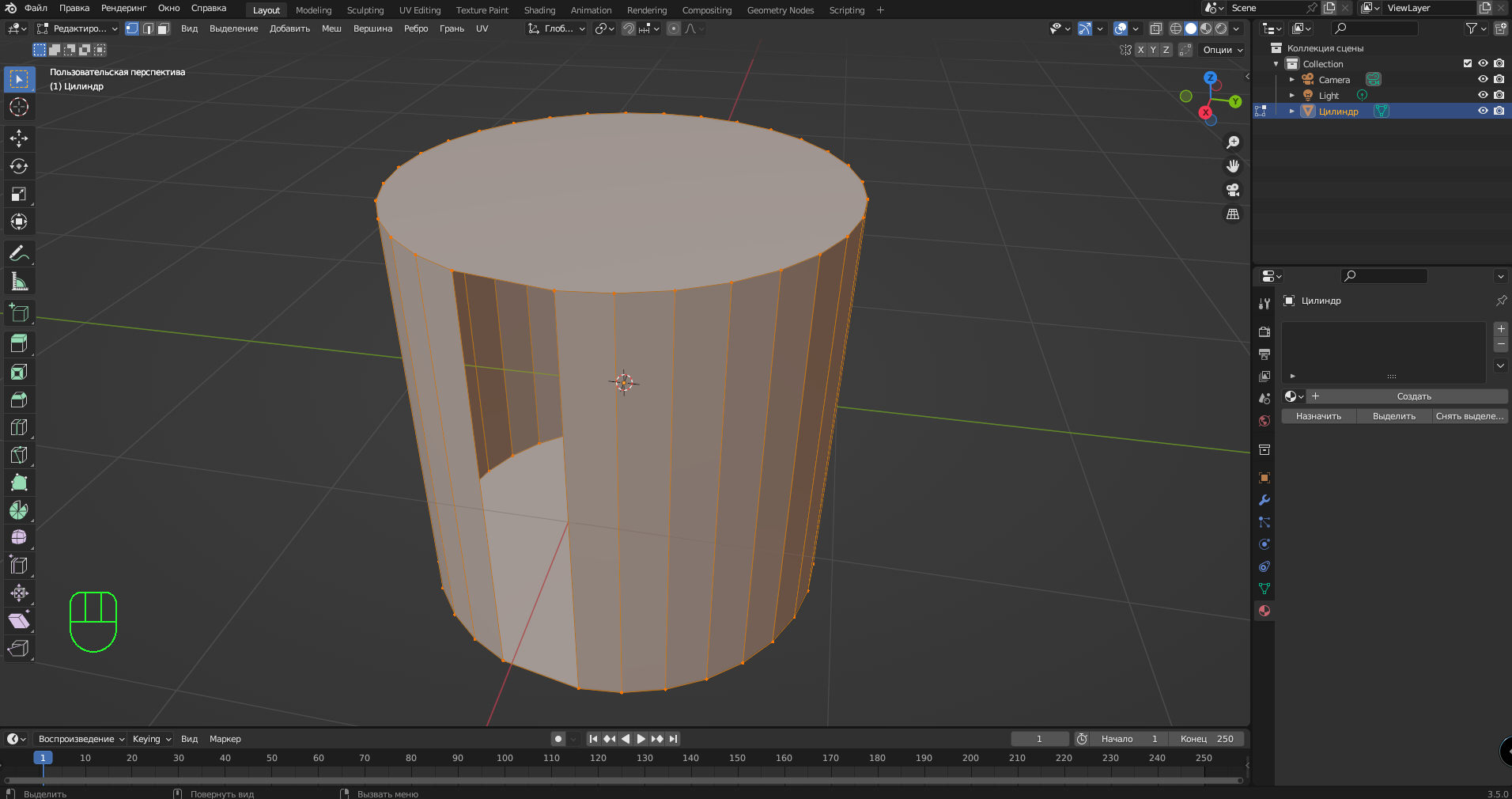This screenshot has width=1512, height=799.
Task: Click frame 100 on the timeline
Action: pos(505,758)
